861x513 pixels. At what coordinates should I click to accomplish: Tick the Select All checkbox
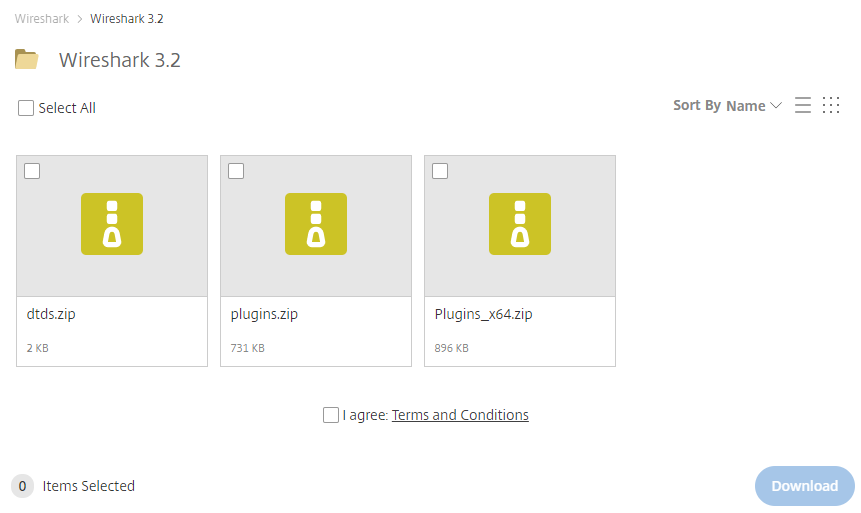(x=26, y=108)
